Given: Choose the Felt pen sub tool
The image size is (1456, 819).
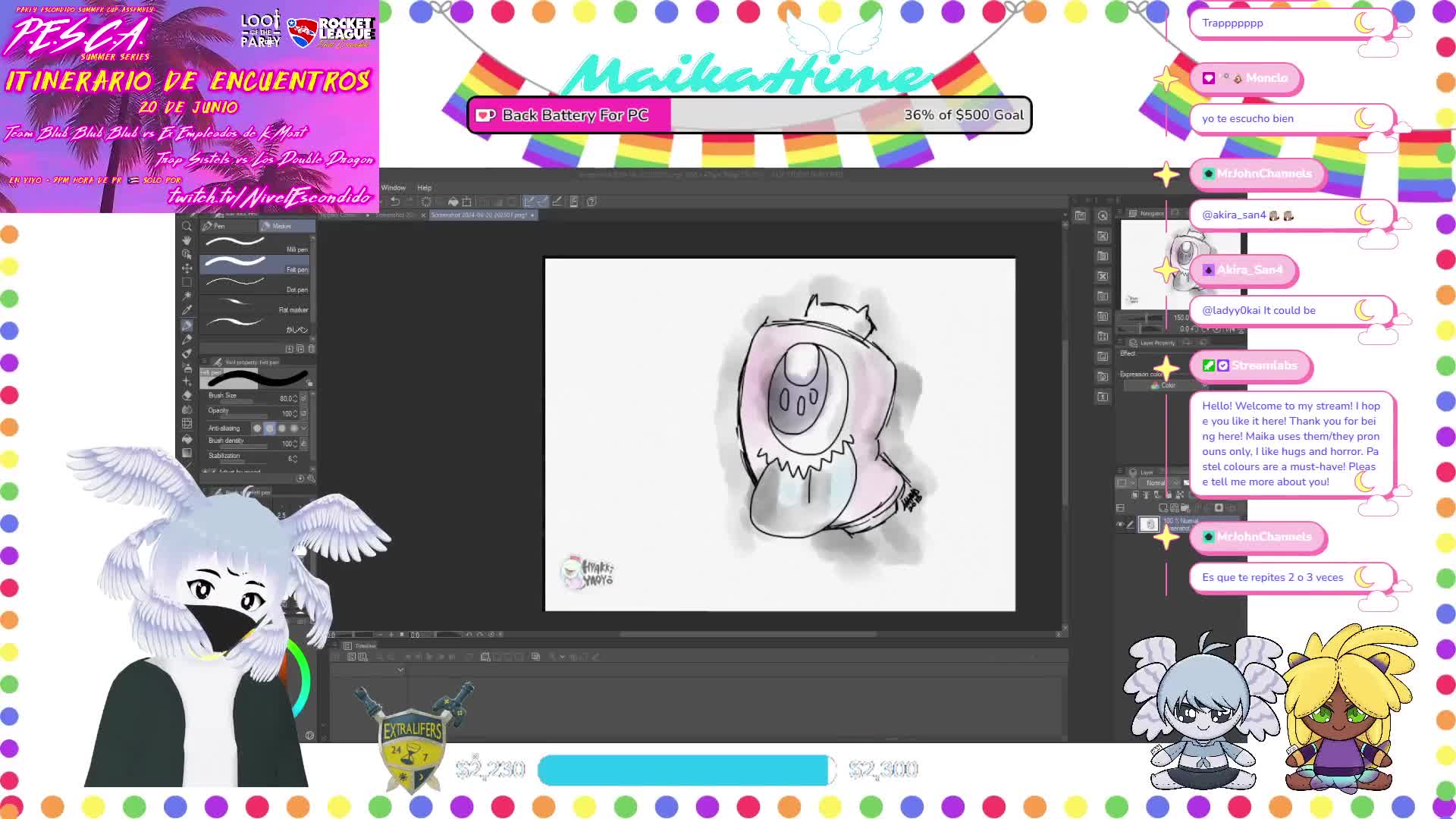Looking at the screenshot, I should coord(254,264).
